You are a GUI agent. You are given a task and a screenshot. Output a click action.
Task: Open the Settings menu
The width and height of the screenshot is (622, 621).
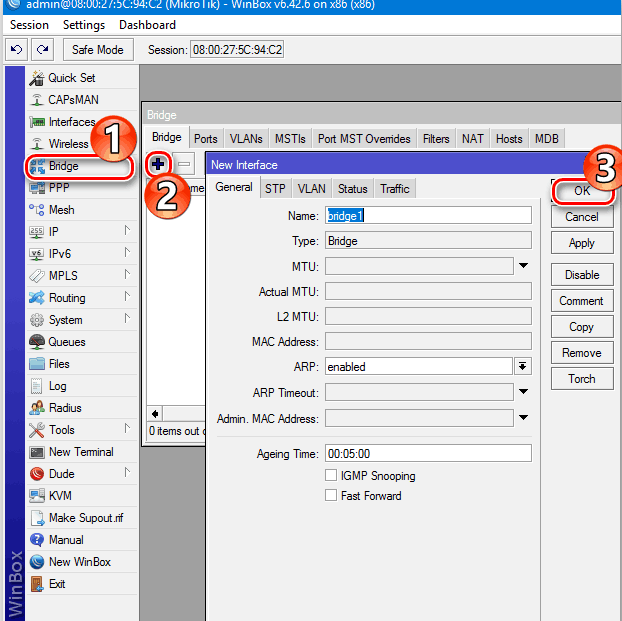coord(83,25)
